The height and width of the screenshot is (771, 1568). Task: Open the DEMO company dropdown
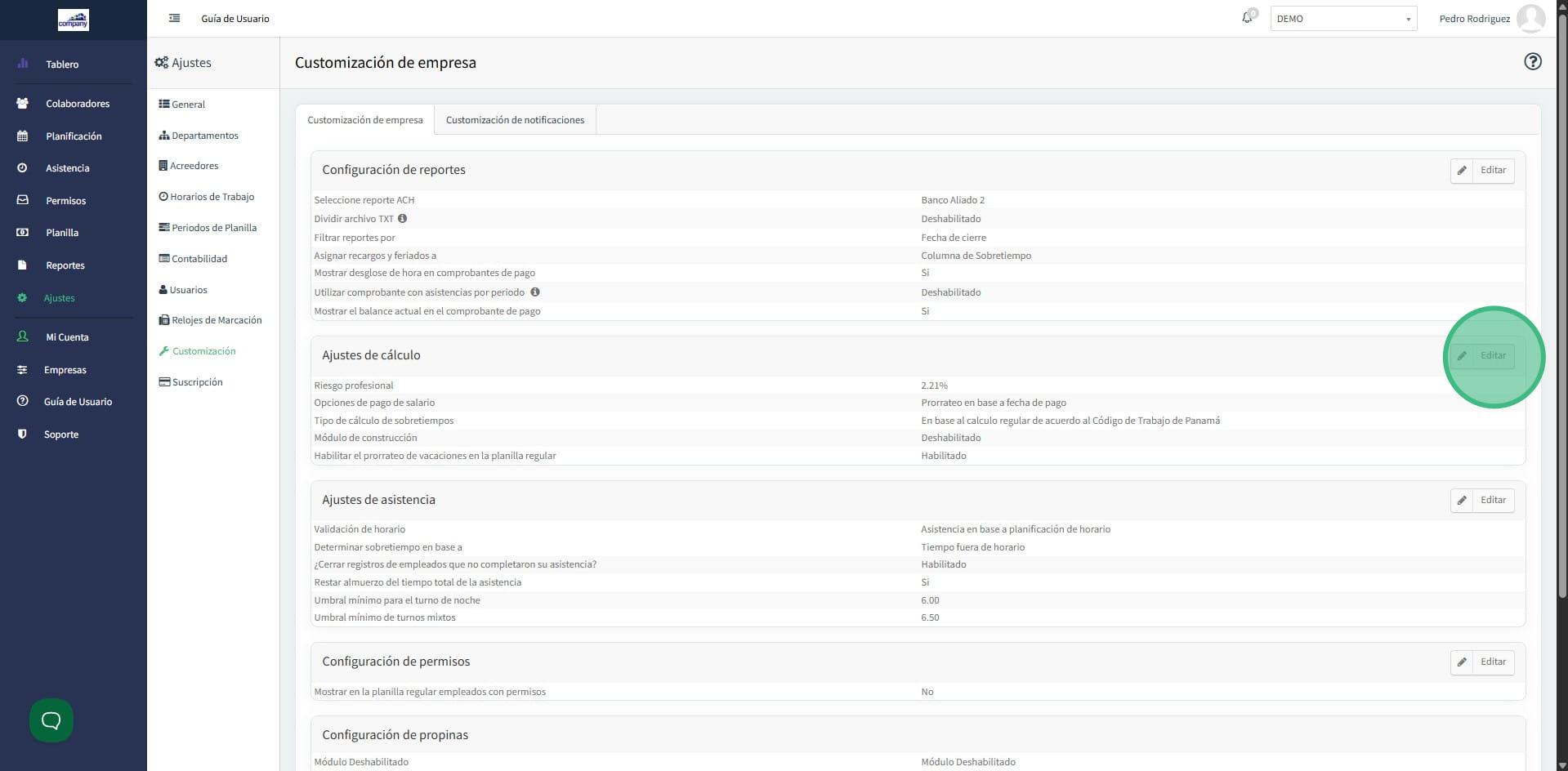(x=1343, y=19)
